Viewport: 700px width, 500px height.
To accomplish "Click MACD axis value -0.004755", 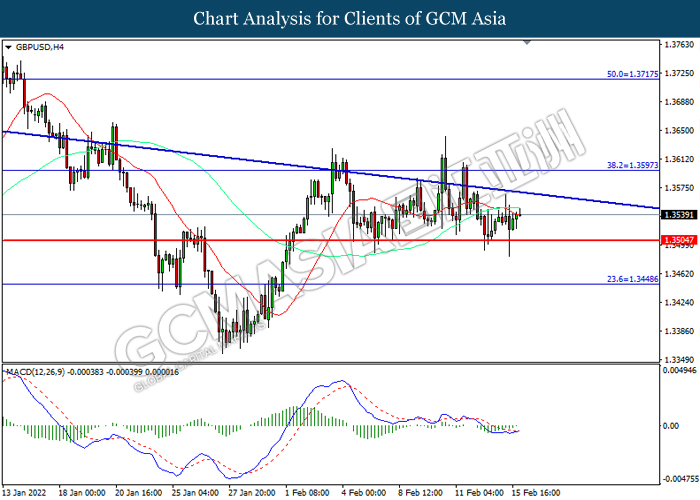I will (x=681, y=479).
